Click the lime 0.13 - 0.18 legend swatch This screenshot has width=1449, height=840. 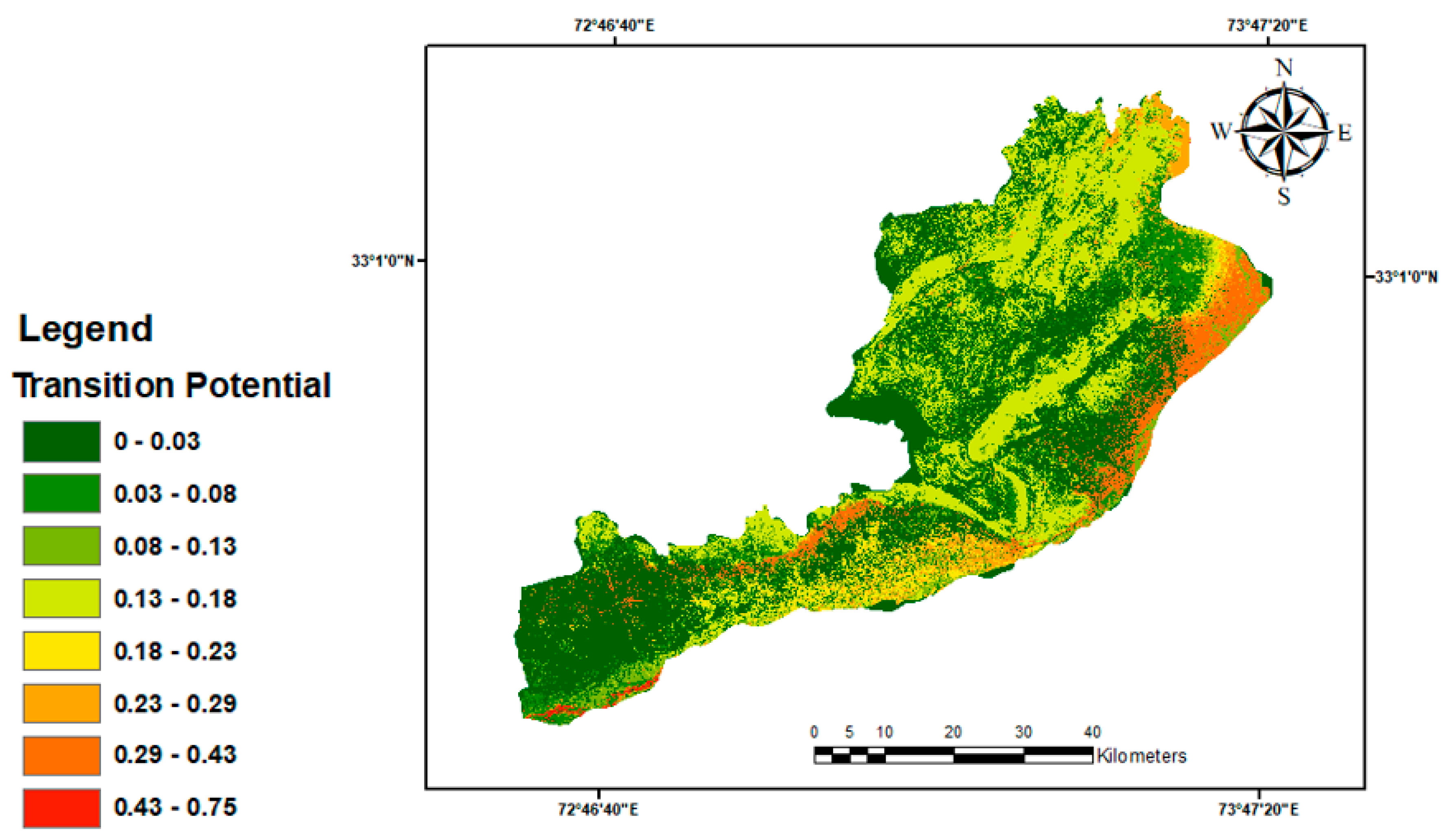pyautogui.click(x=62, y=598)
